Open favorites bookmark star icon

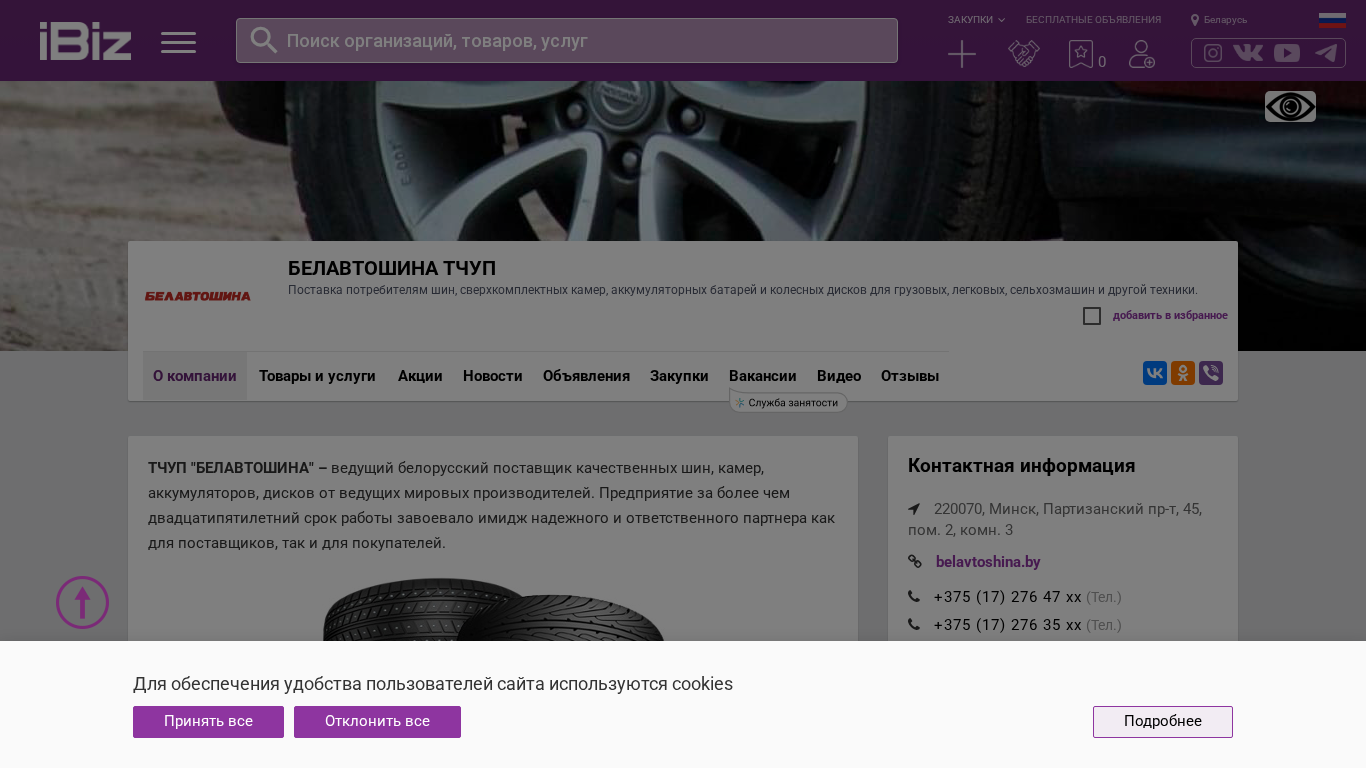1081,54
